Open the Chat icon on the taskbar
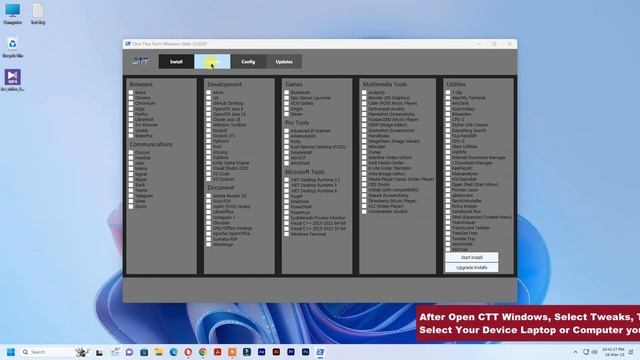 129,352
